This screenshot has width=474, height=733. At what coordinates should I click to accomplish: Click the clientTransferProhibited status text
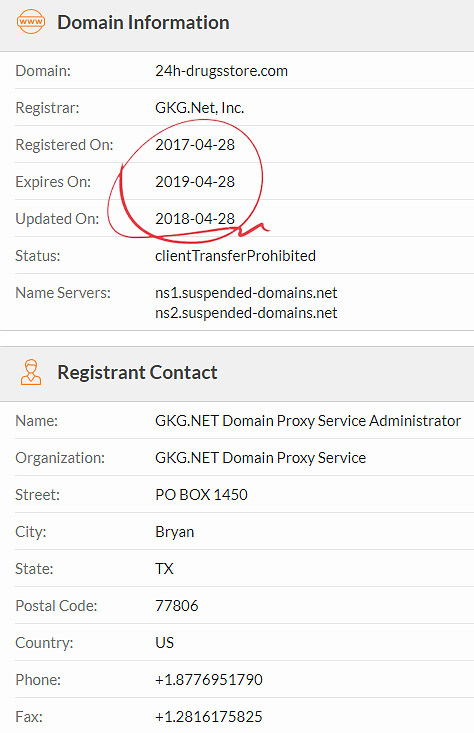[x=235, y=256]
